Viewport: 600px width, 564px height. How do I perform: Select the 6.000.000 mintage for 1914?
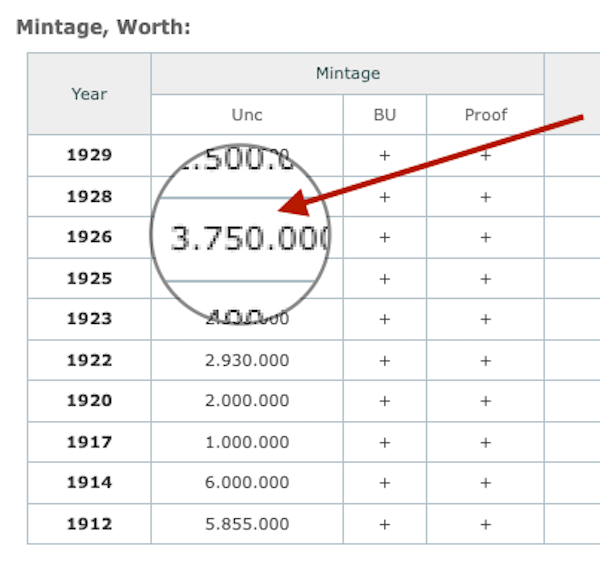(247, 483)
